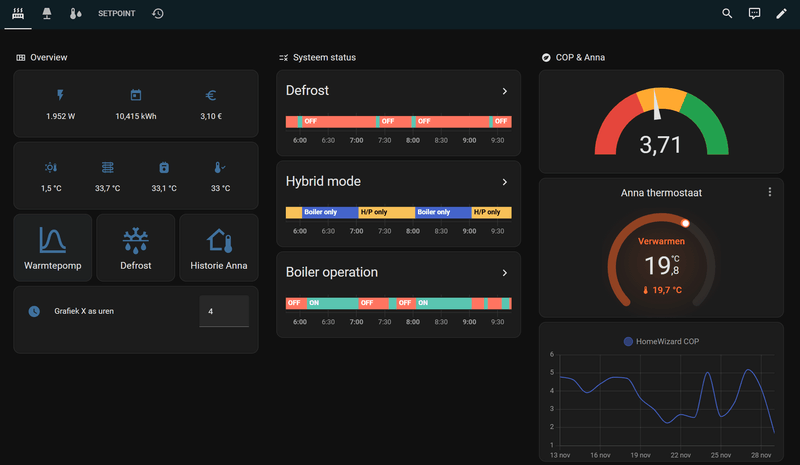This screenshot has width=800, height=465.
Task: Open the temperature and humidity tab
Action: tap(76, 14)
